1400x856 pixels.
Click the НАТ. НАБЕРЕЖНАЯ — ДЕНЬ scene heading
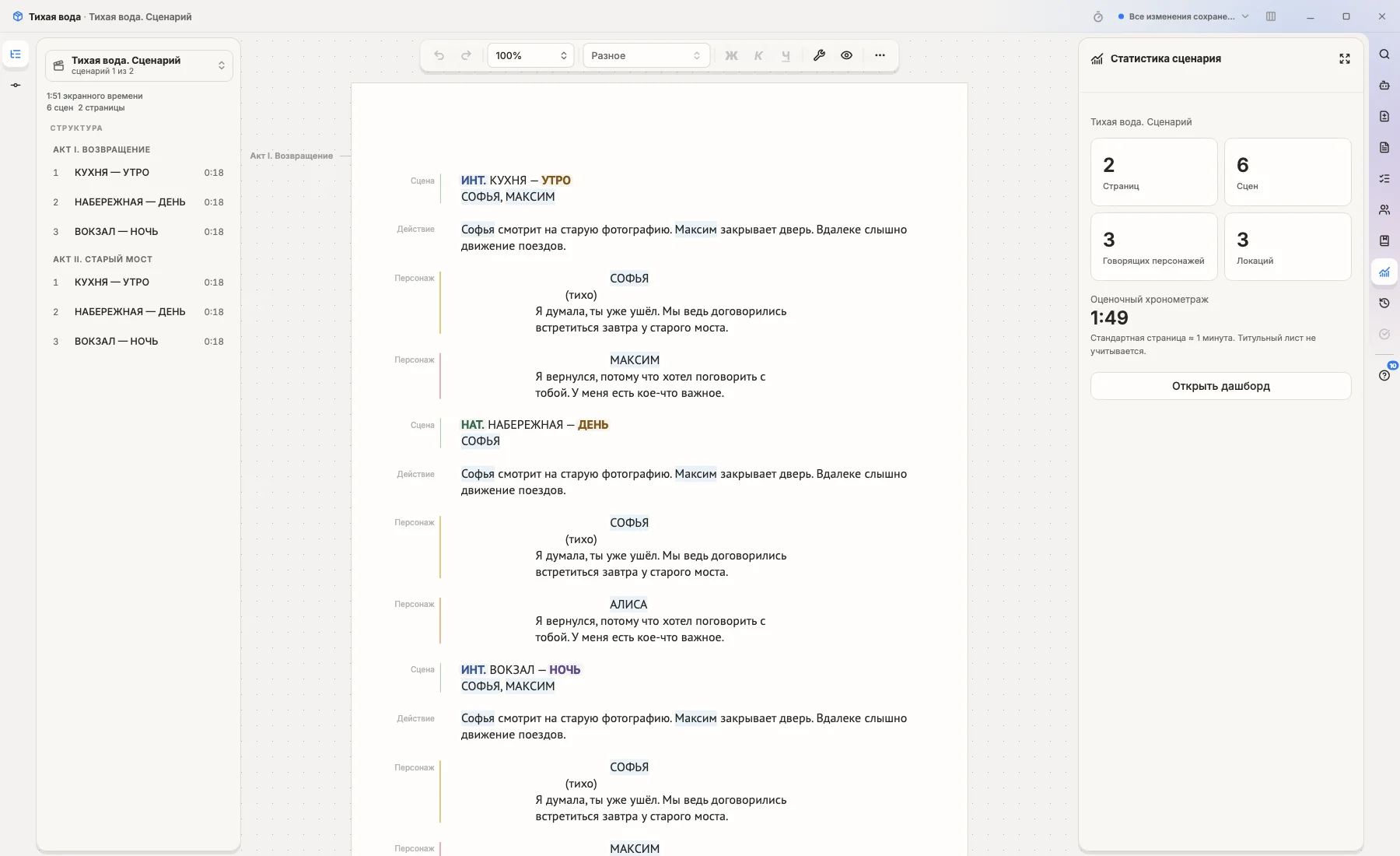click(x=534, y=425)
